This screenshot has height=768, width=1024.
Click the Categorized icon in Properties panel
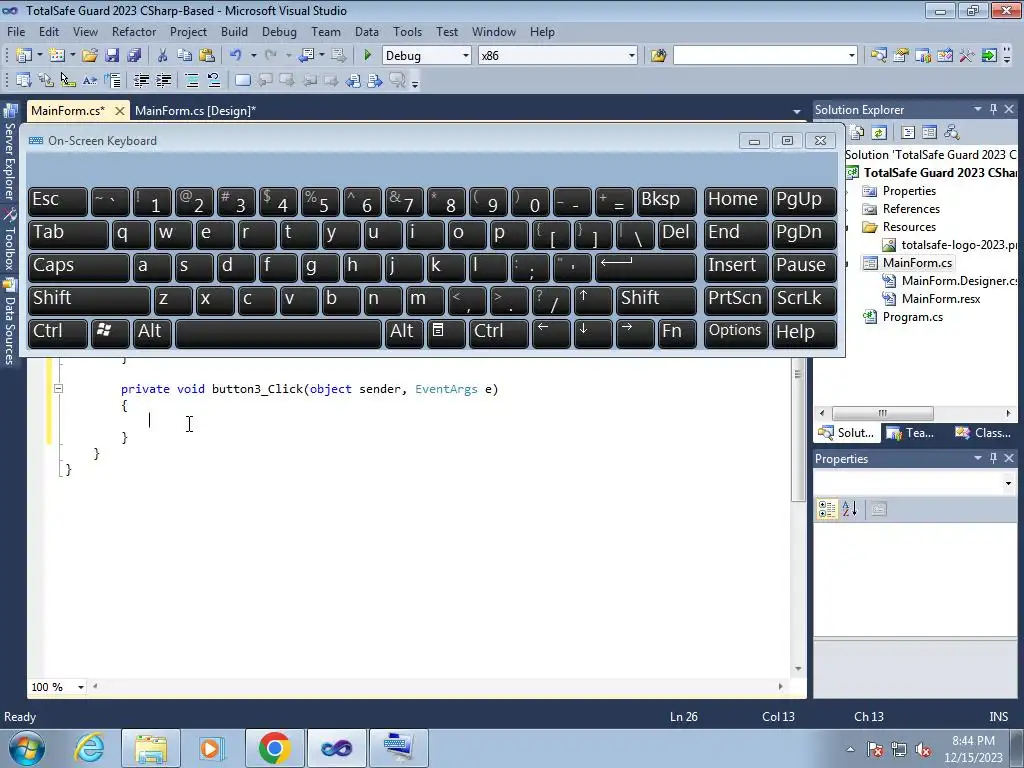tap(827, 509)
